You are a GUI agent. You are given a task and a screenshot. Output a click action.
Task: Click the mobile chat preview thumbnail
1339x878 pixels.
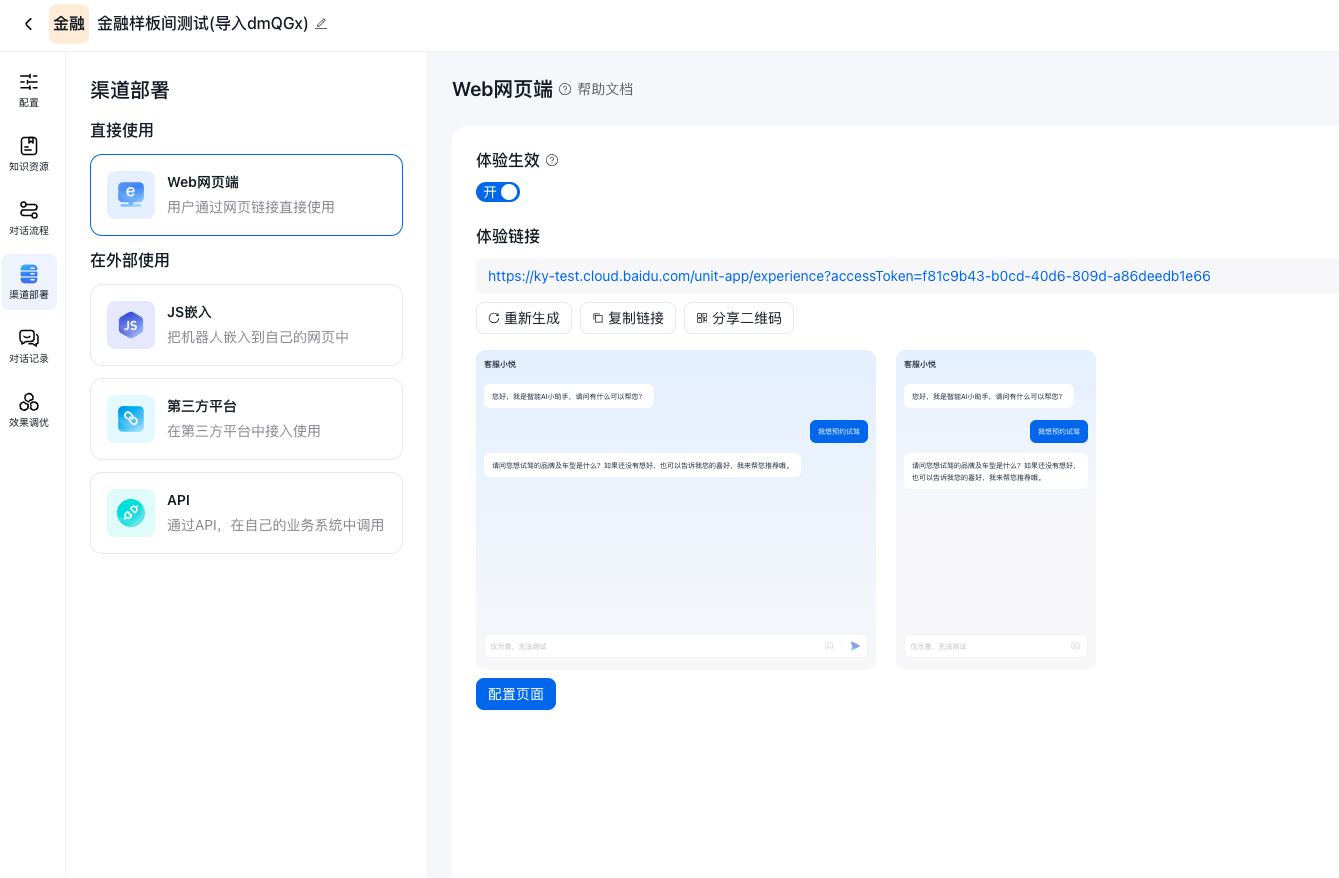996,510
